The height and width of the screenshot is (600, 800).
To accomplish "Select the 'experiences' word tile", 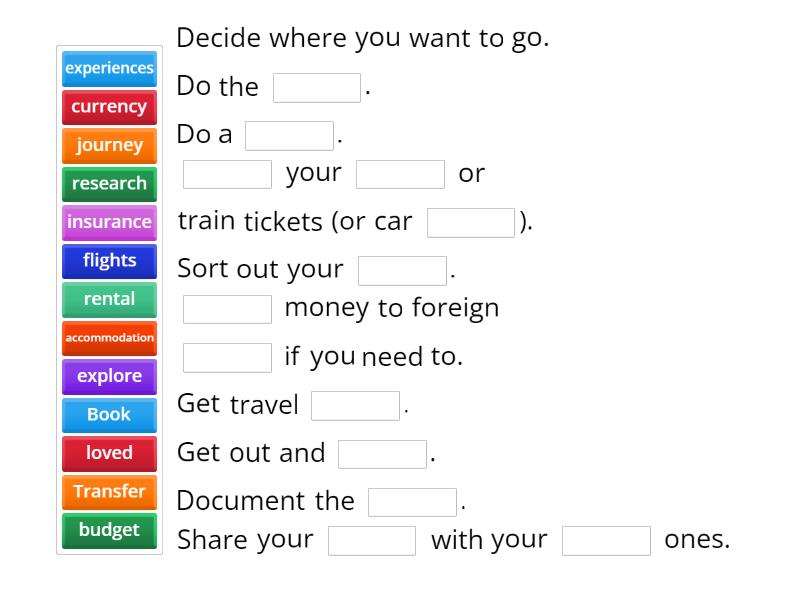I will click(x=109, y=69).
